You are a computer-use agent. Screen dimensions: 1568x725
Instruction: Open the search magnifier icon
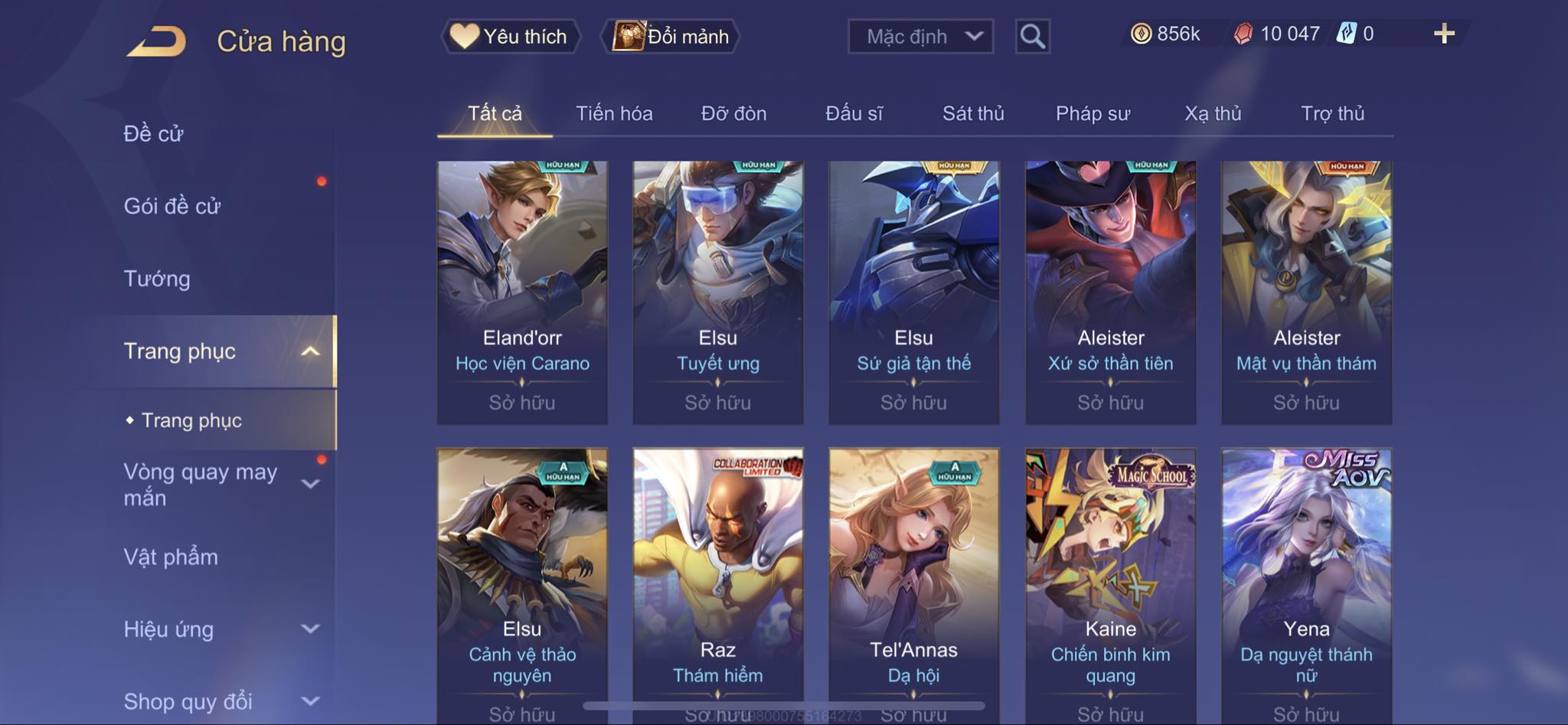click(x=1032, y=36)
